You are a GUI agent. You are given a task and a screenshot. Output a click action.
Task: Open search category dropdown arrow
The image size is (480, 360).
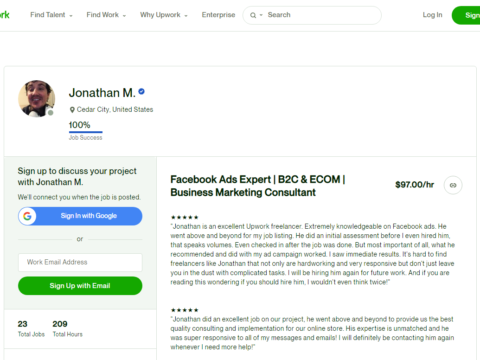[x=261, y=15]
